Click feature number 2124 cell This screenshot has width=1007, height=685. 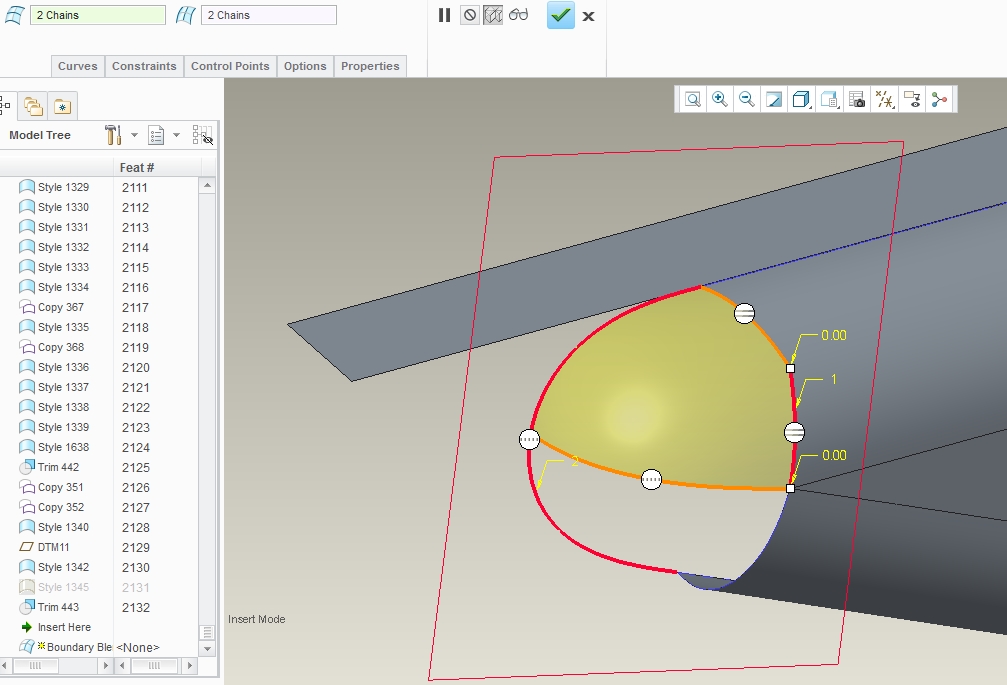(136, 447)
